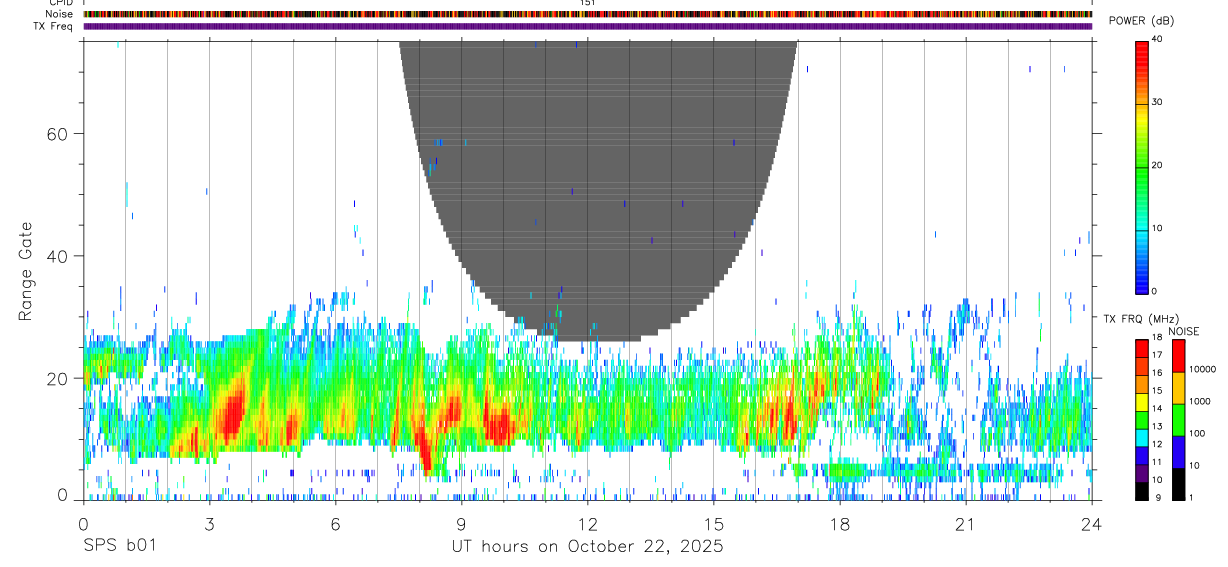Click the '60' tick on the Range Gate axis
The width and height of the screenshot is (1228, 567).
[x=59, y=133]
